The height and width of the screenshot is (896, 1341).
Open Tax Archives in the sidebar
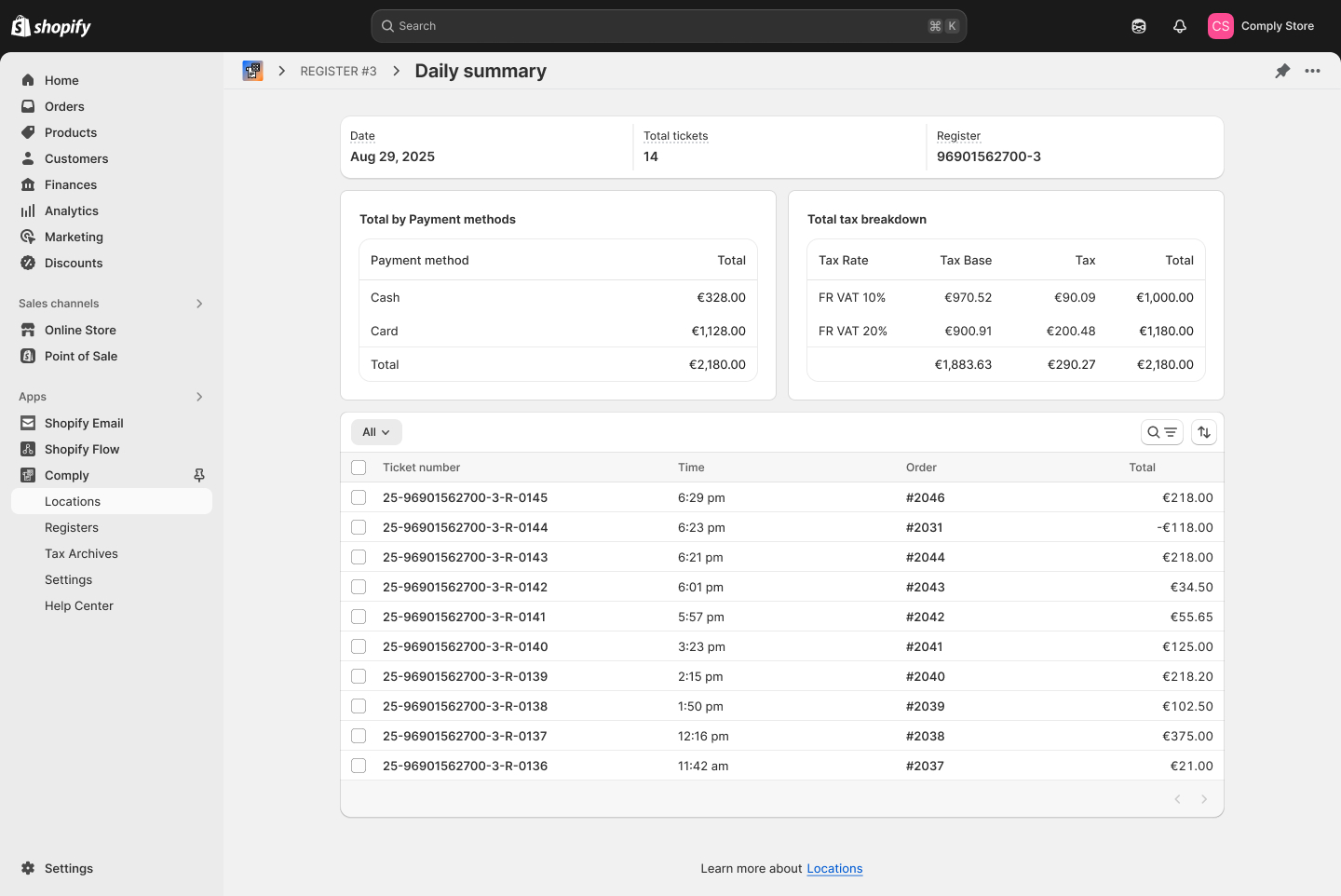(x=81, y=553)
